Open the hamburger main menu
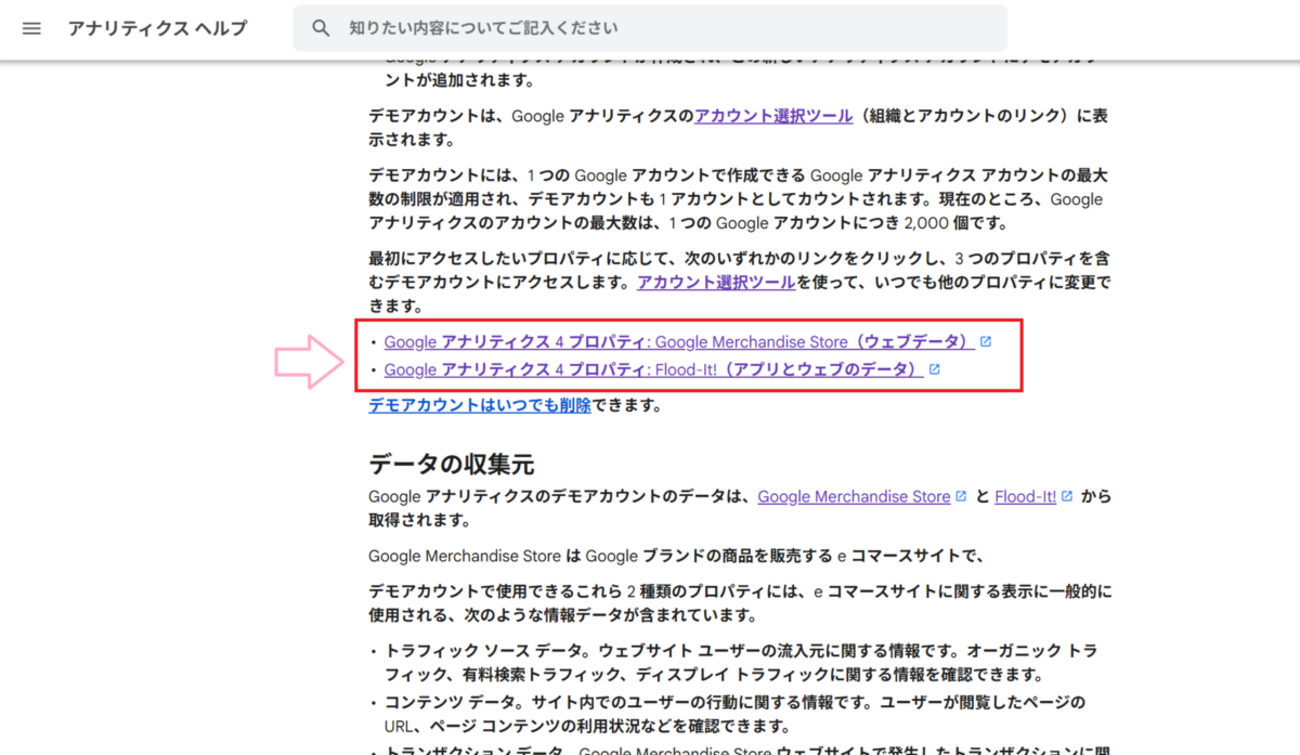Screen dimensions: 1300x755 point(32,28)
